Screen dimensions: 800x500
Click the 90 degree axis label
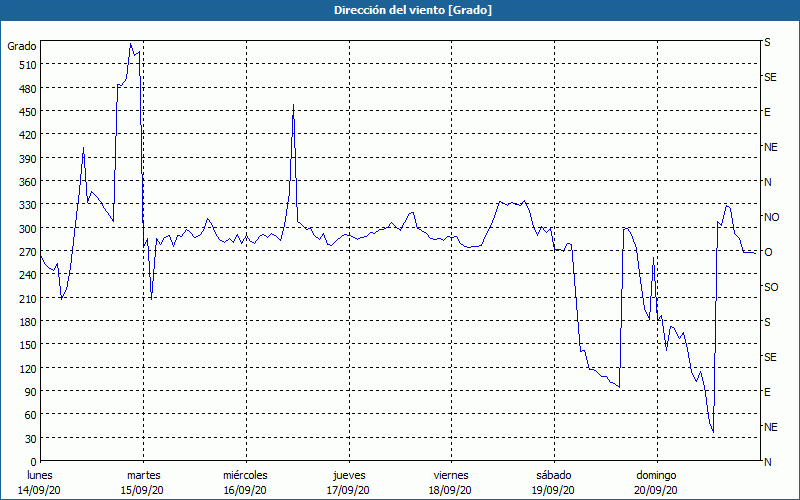point(31,392)
